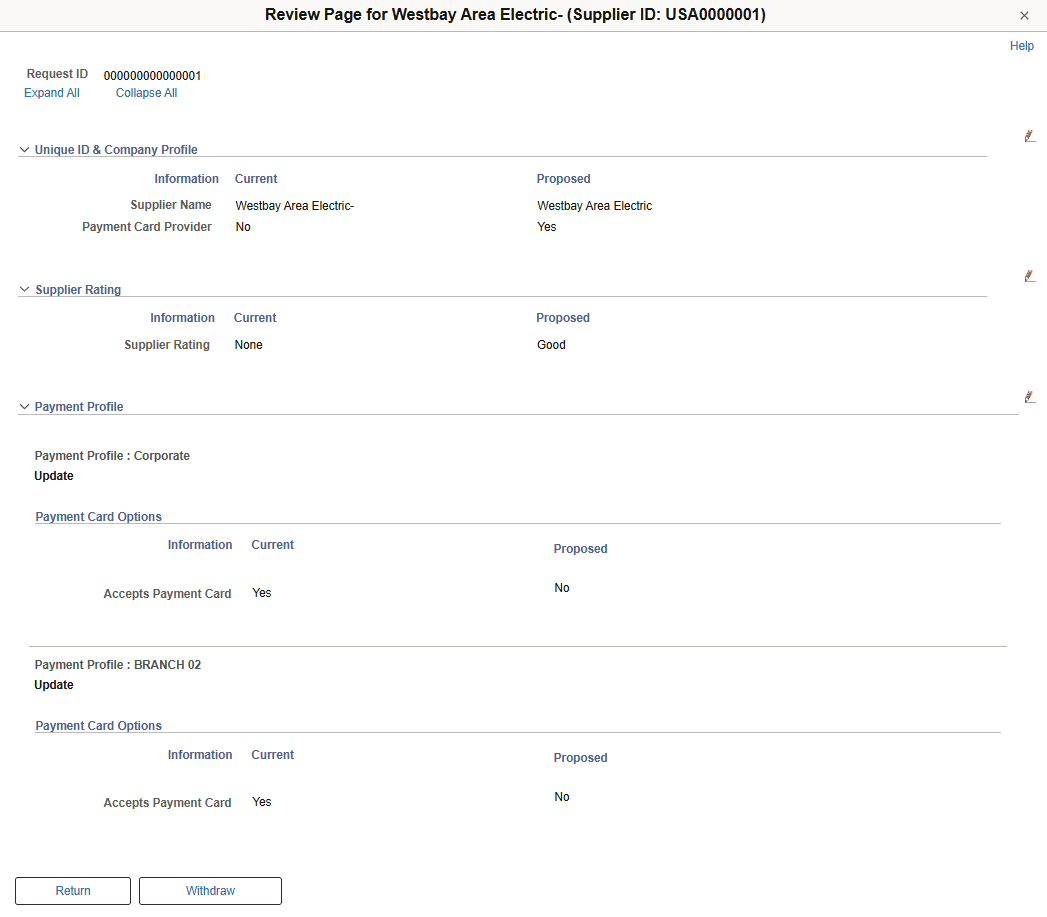Edit the Unique ID & Company Profile section

coord(1030,135)
